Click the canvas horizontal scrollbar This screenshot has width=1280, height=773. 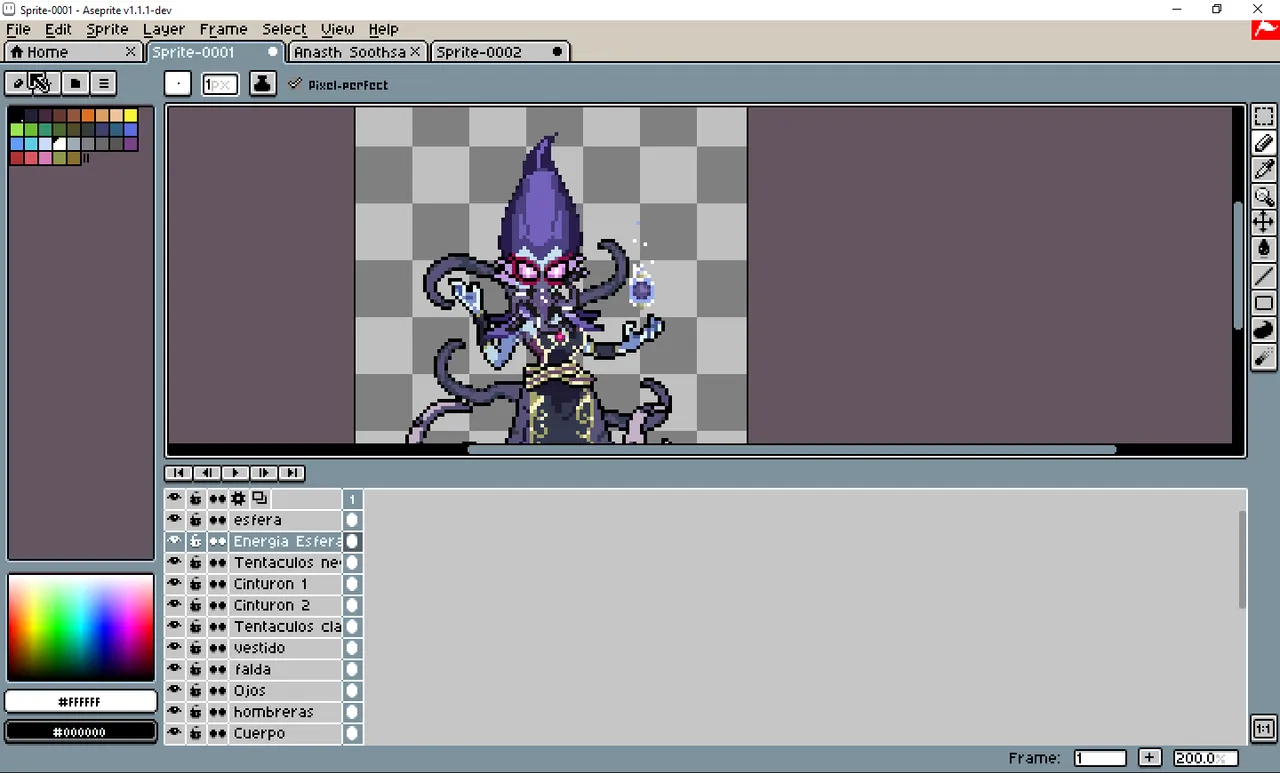(x=791, y=449)
